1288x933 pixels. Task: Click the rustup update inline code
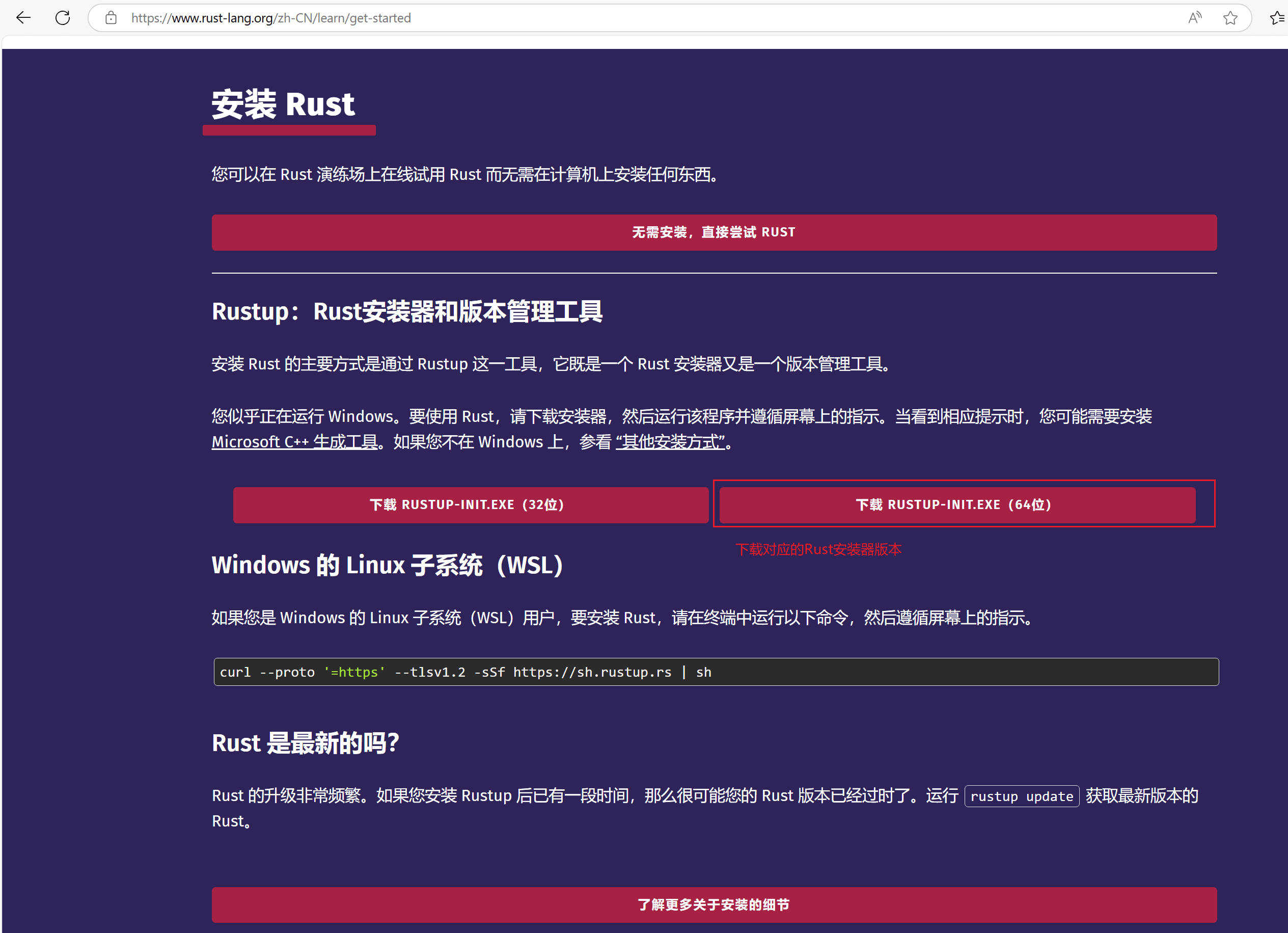[1022, 796]
